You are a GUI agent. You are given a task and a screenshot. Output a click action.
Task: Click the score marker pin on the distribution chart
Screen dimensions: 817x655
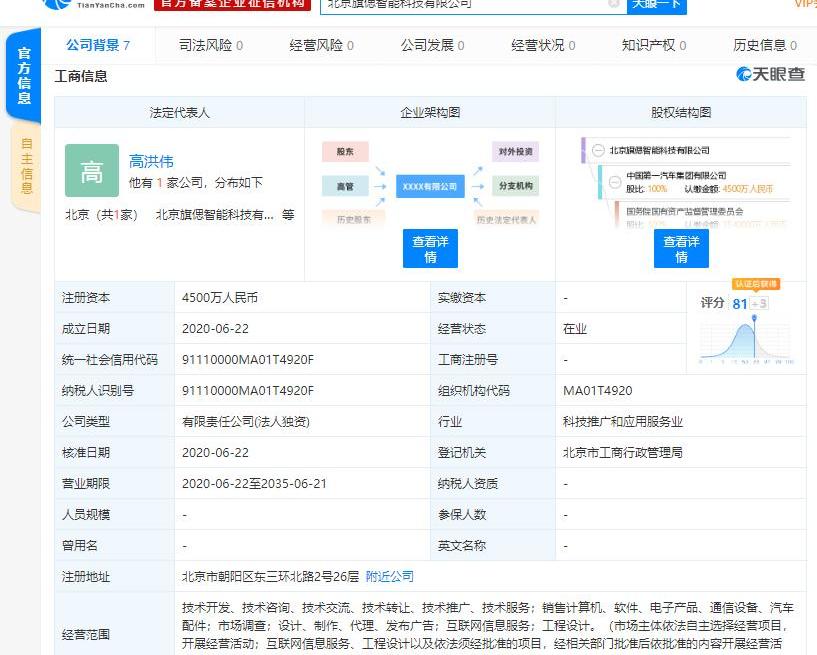point(754,318)
